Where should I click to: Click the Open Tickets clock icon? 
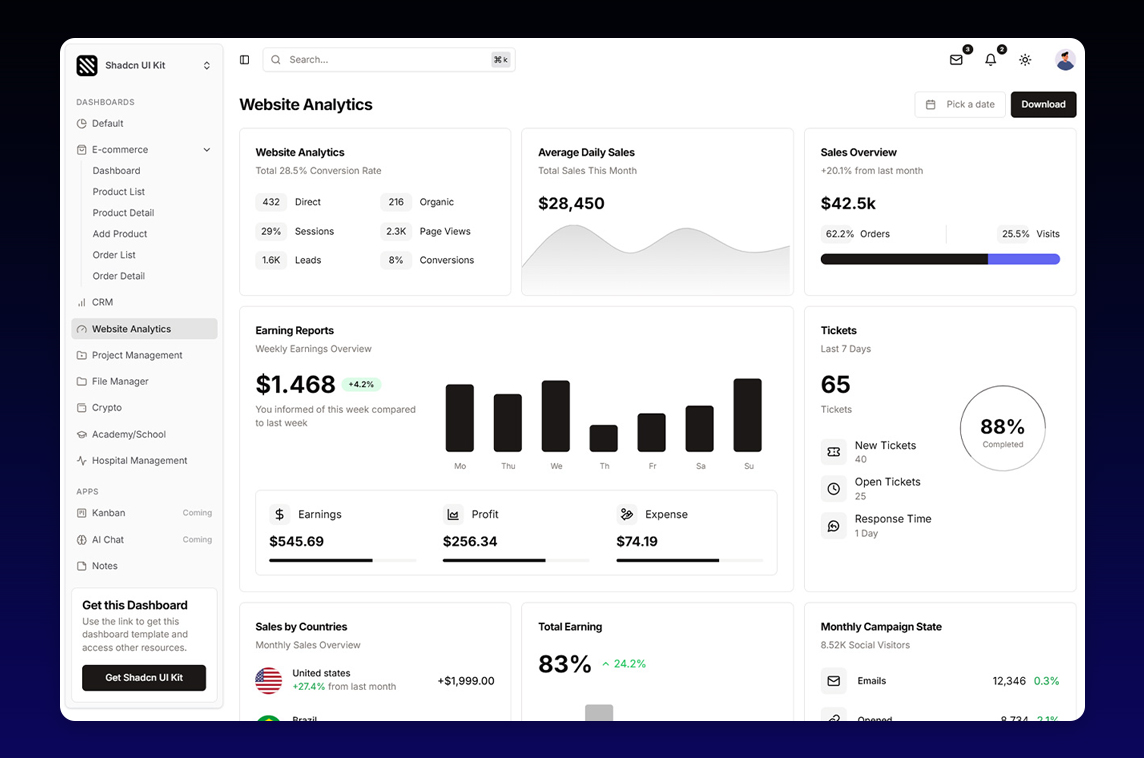click(834, 489)
